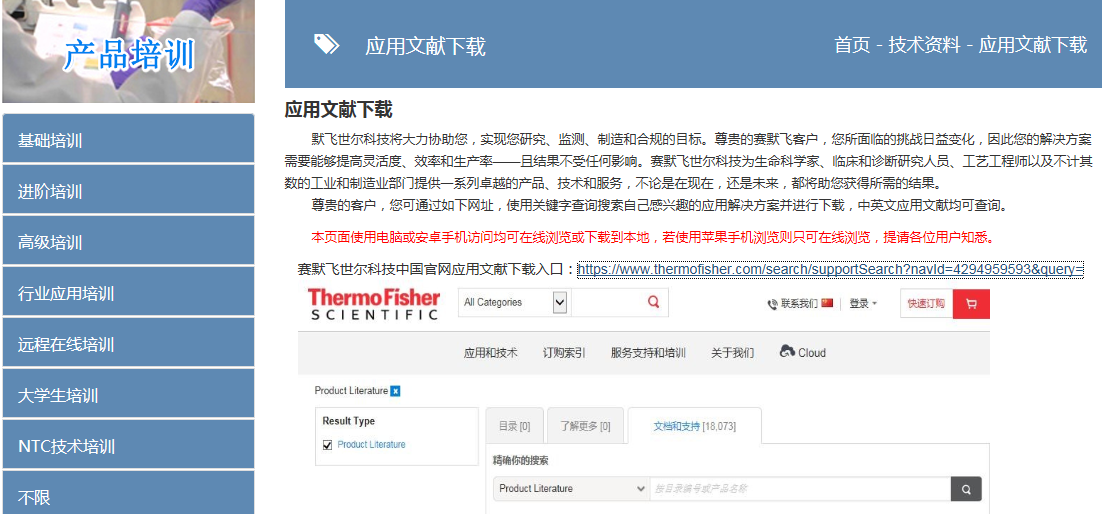Image resolution: width=1104 pixels, height=514 pixels.
Task: Open 远程在线培训 in the sidebar
Action: click(128, 344)
